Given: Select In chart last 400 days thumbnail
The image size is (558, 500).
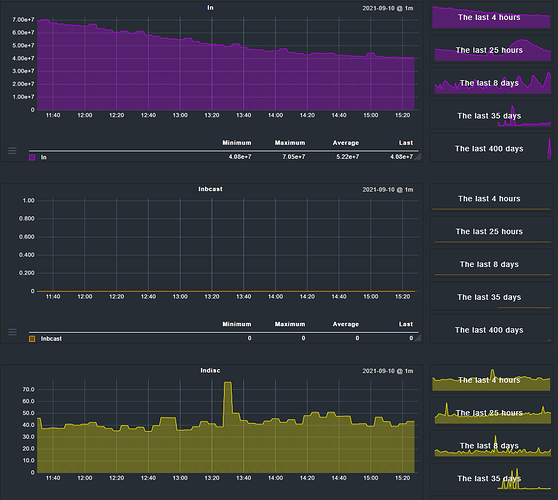Looking at the screenshot, I should point(491,148).
